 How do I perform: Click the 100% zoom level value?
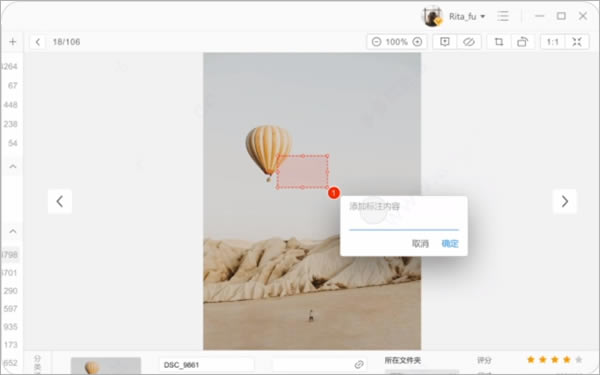397,42
